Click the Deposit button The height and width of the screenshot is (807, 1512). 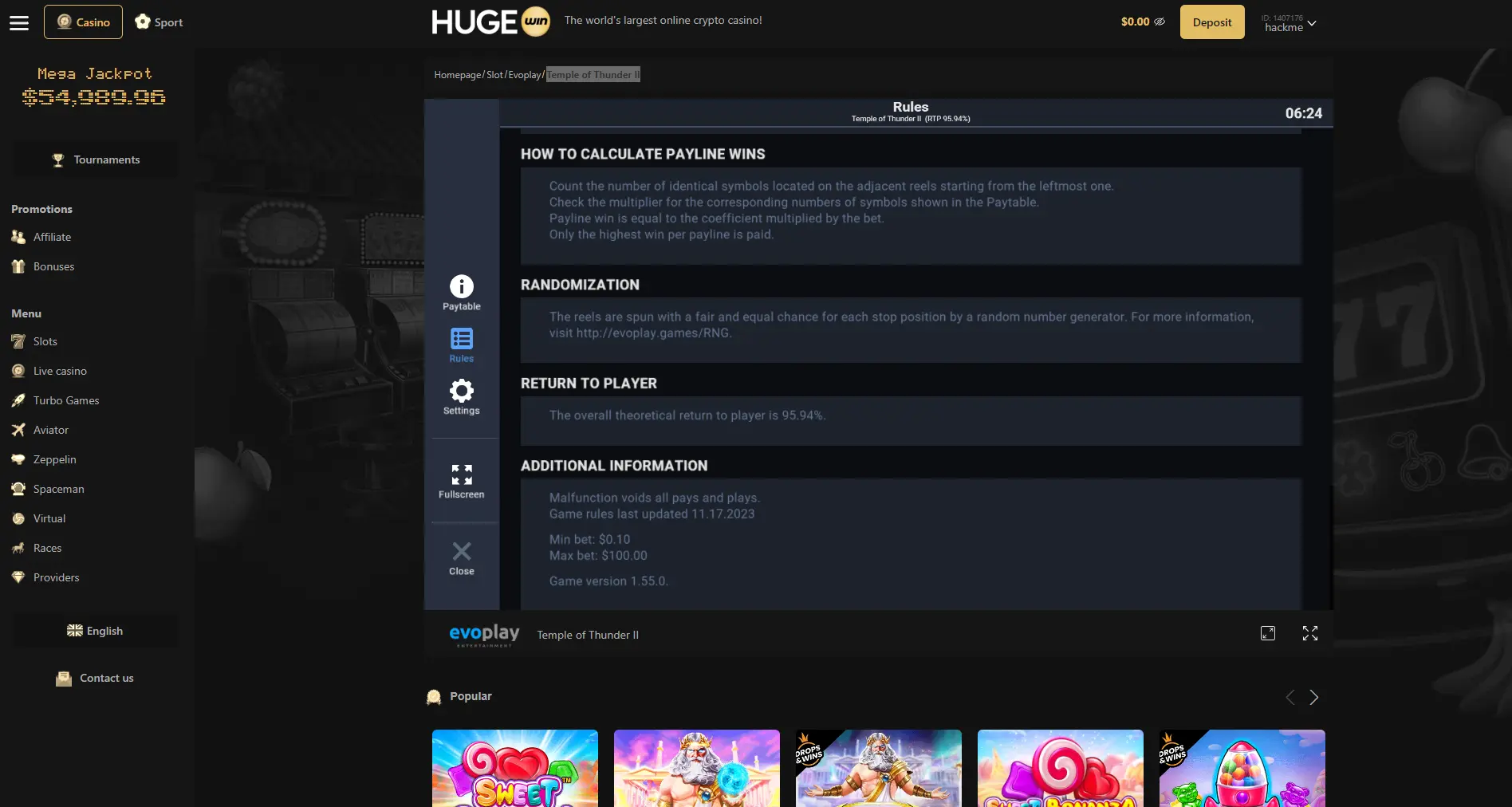coord(1212,22)
